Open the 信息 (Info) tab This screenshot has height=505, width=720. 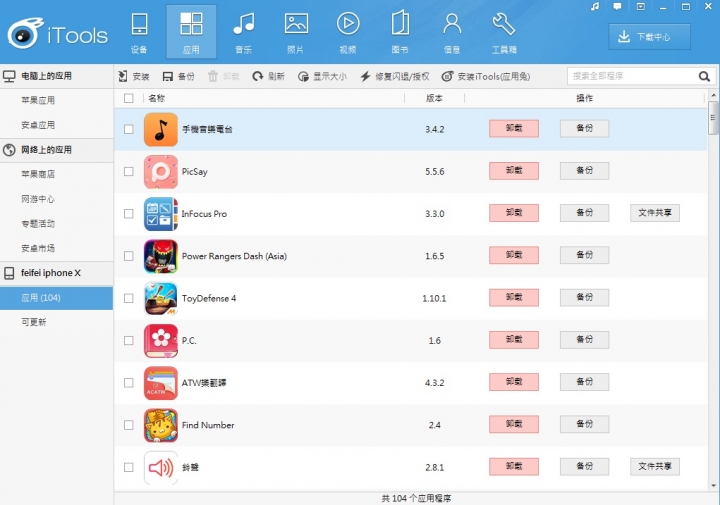coord(452,33)
